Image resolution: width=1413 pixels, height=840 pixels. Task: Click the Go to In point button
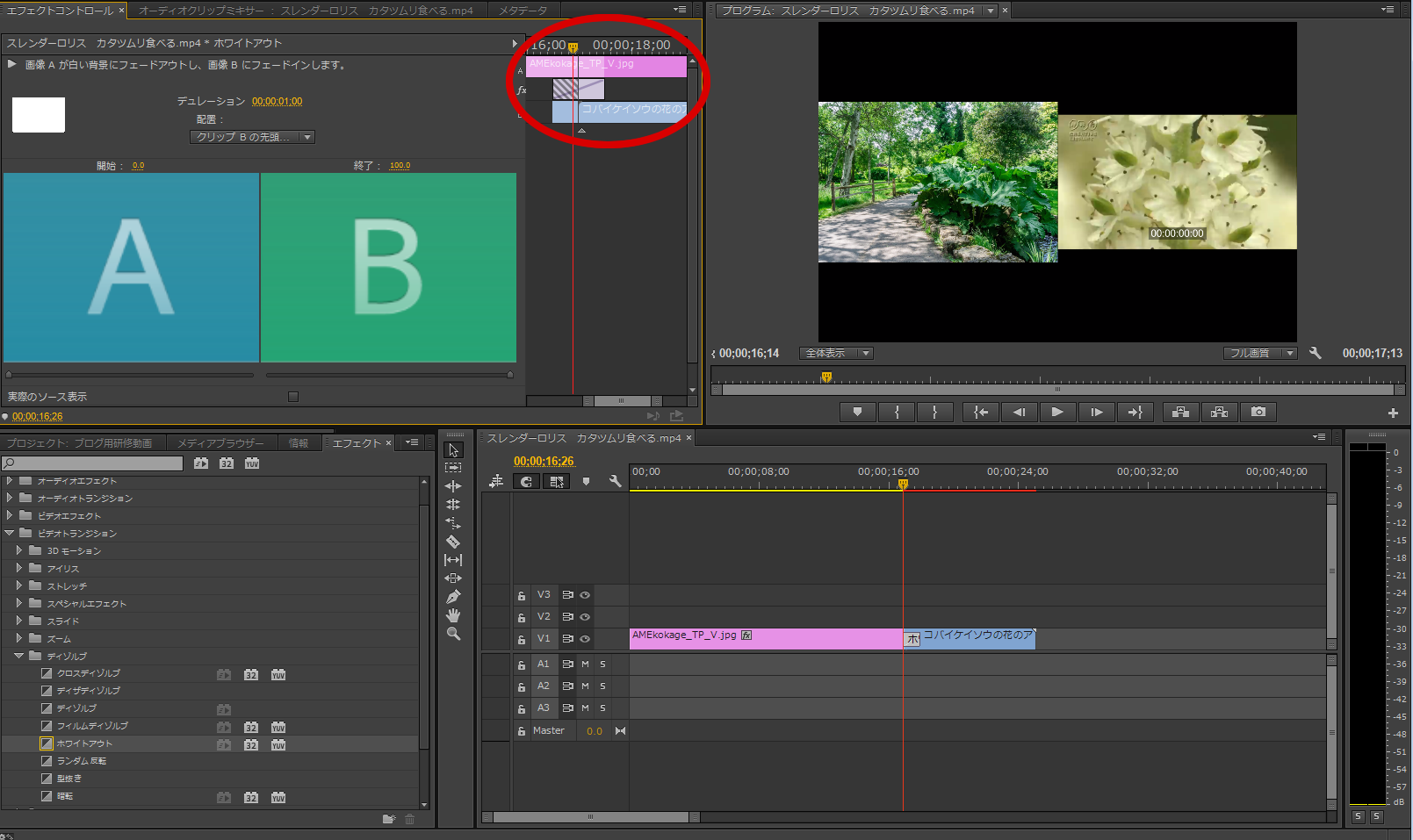(980, 412)
